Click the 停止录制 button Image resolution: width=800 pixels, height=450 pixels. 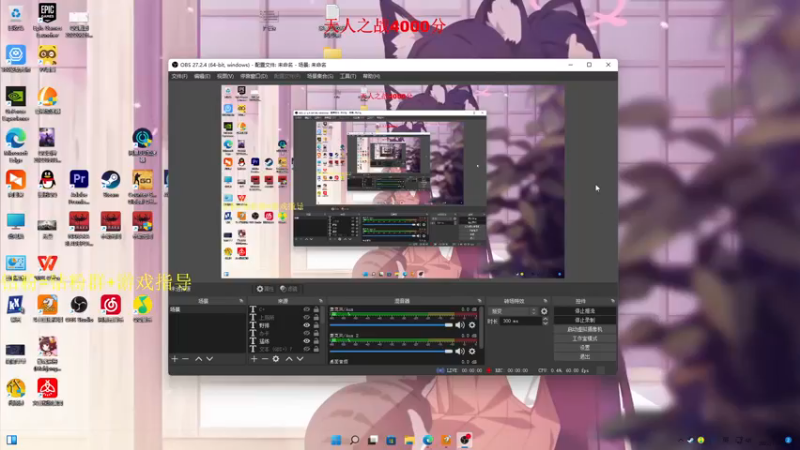(585, 320)
